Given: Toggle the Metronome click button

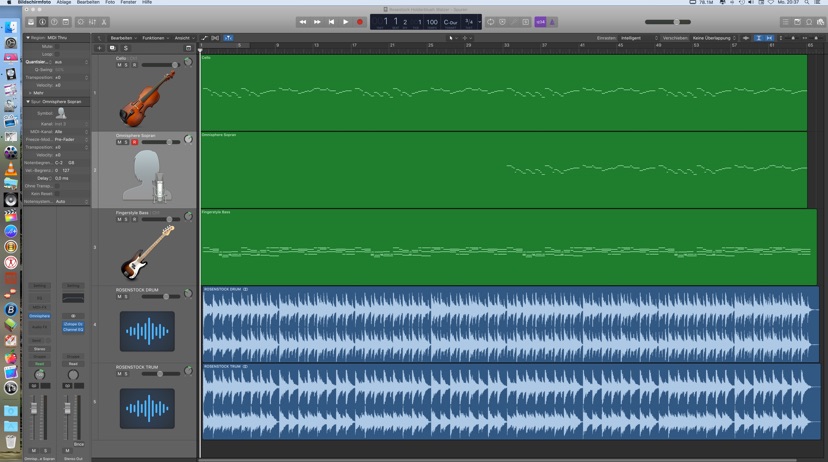Looking at the screenshot, I should [552, 22].
